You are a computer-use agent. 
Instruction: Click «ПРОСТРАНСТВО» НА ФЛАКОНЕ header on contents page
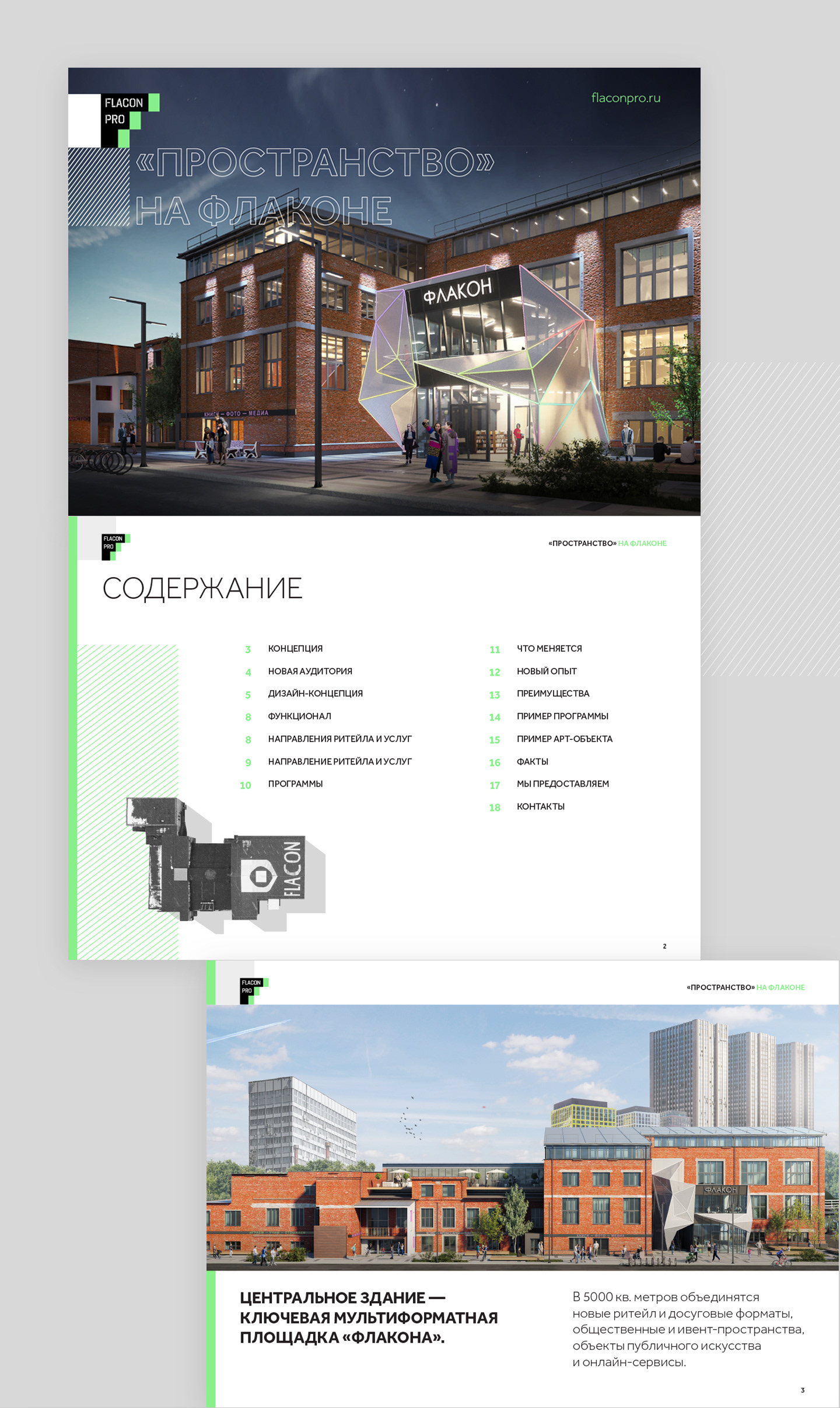coord(607,544)
